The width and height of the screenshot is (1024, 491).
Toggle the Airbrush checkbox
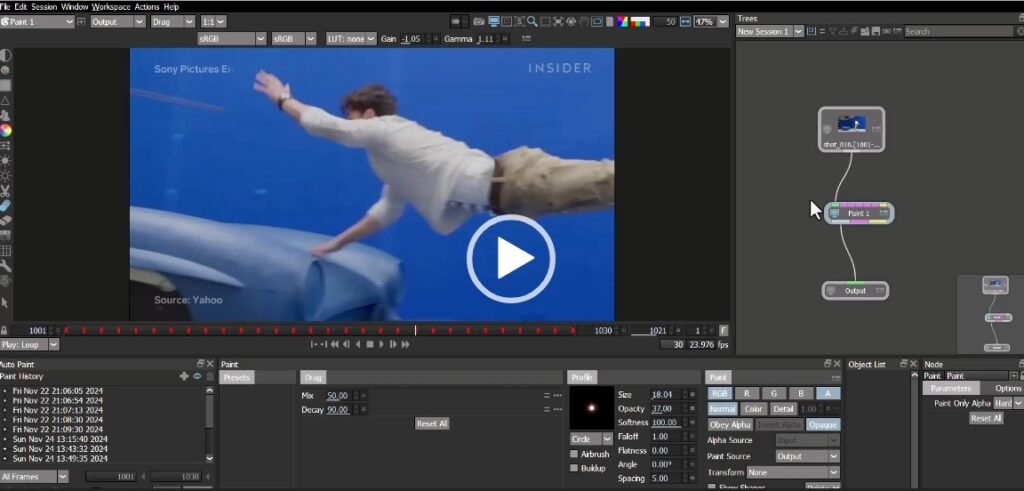coord(574,454)
